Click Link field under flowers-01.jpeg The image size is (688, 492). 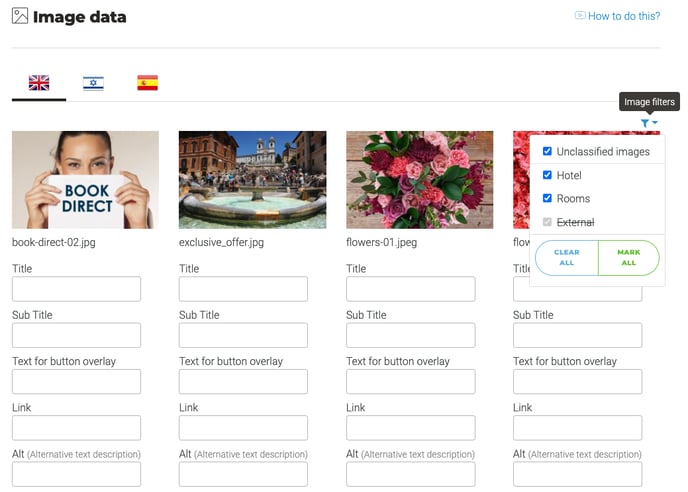[410, 428]
